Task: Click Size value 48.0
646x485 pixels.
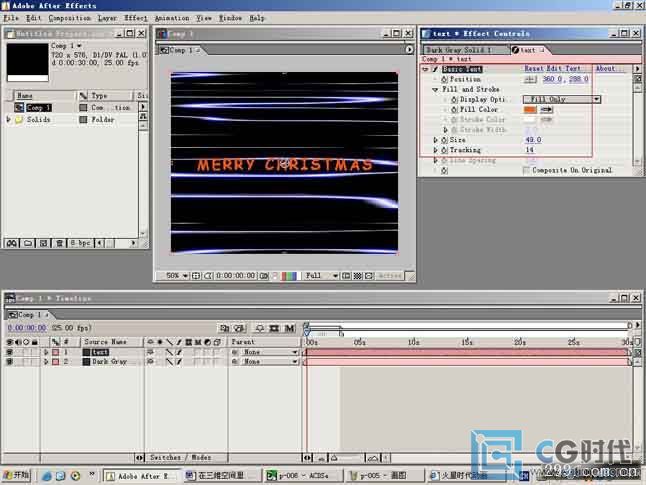Action: [533, 140]
